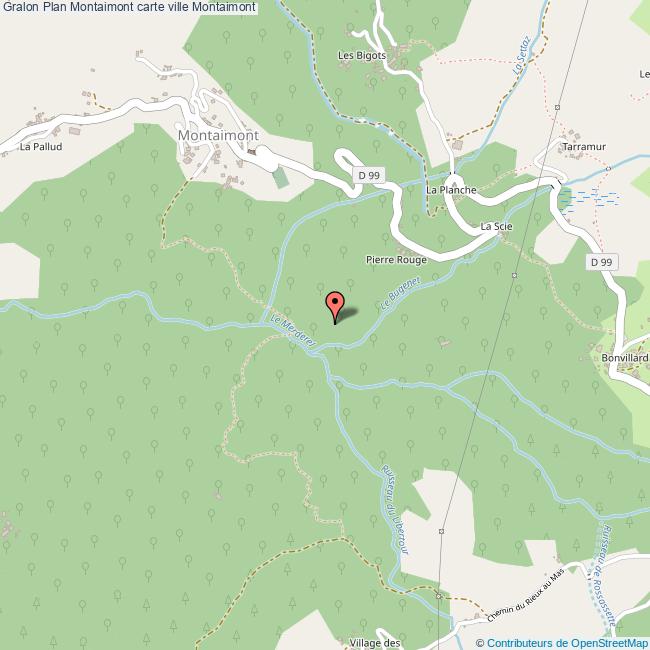Screen dimensions: 650x650
Task: Click the Le Bugener stream label
Action: [400, 293]
